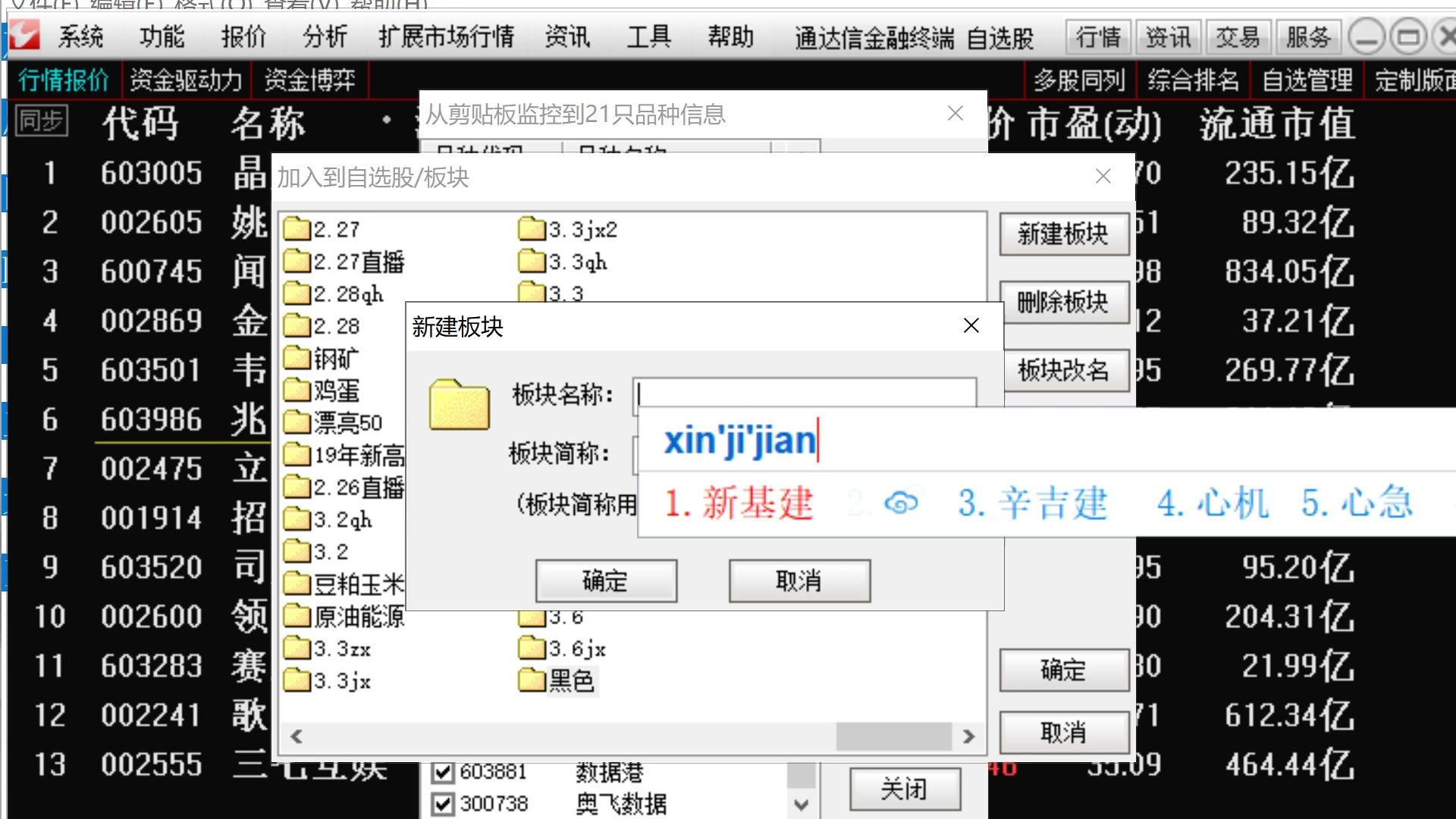Click 确定 confirm button in dialog
The height and width of the screenshot is (819, 1456).
pos(606,580)
